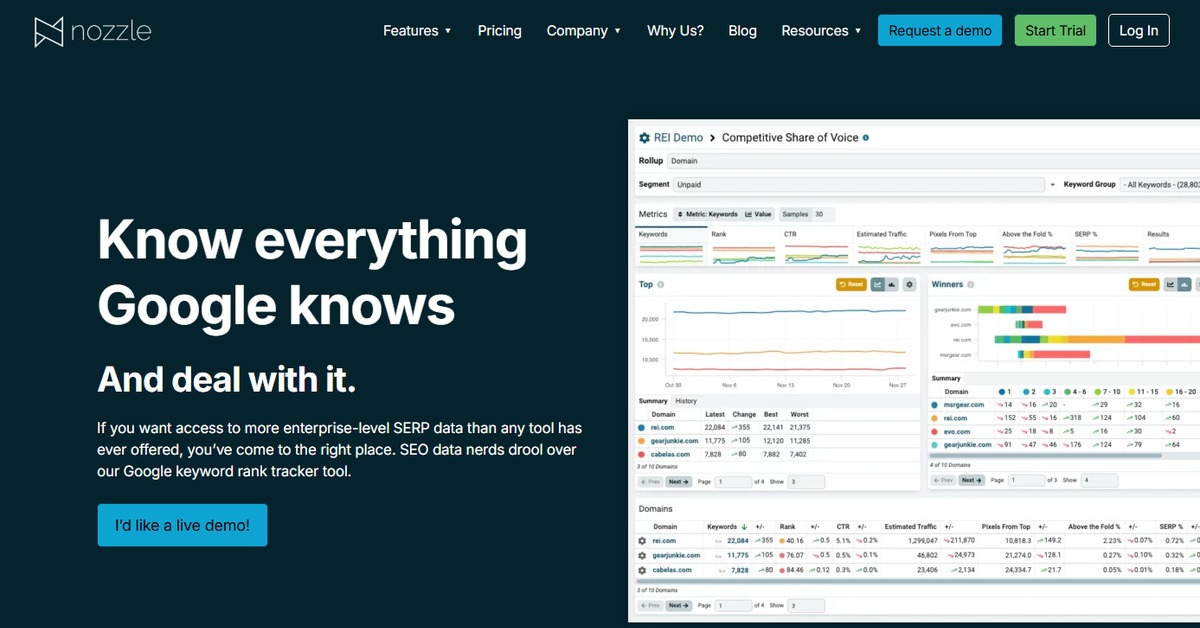Open the Top chart settings gear
Viewport: 1200px width, 628px height.
point(909,285)
